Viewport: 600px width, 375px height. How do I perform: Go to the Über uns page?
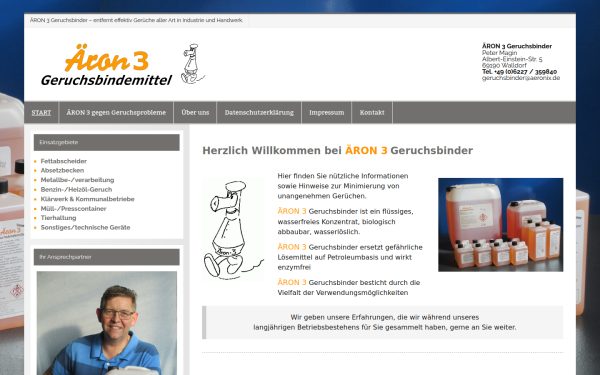pyautogui.click(x=195, y=112)
